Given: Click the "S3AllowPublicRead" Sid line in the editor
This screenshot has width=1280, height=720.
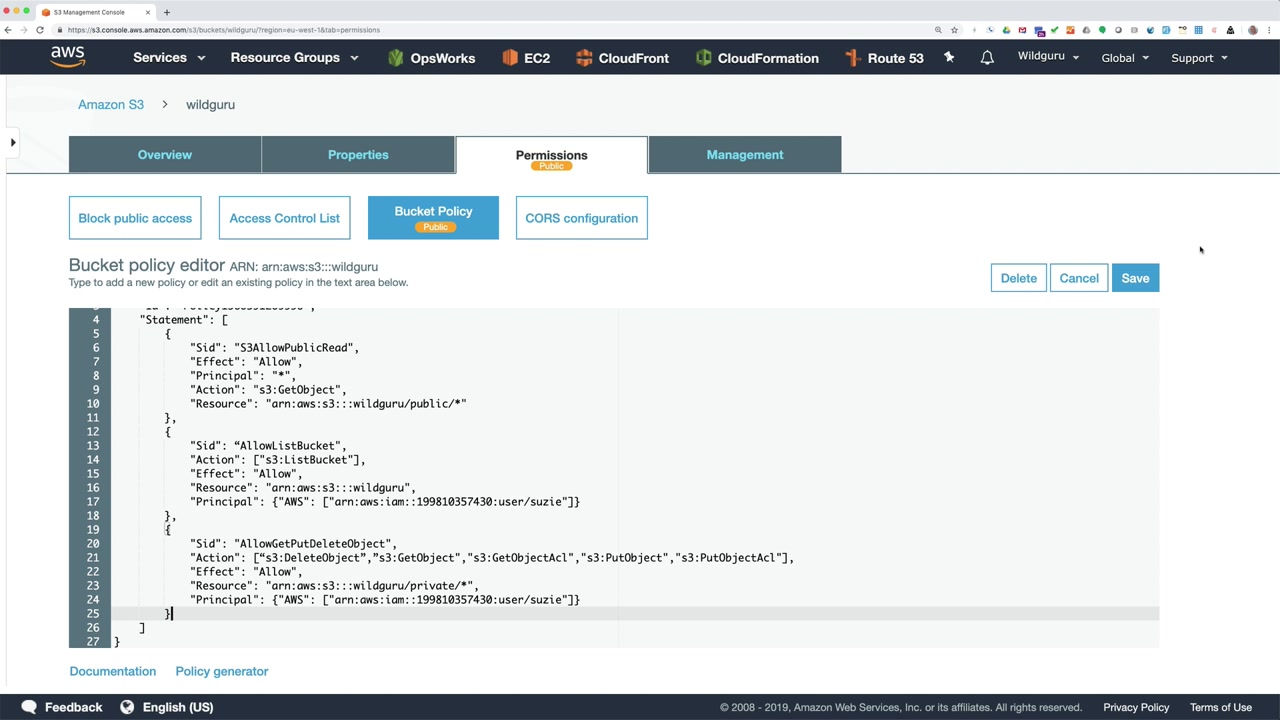Looking at the screenshot, I should (274, 348).
